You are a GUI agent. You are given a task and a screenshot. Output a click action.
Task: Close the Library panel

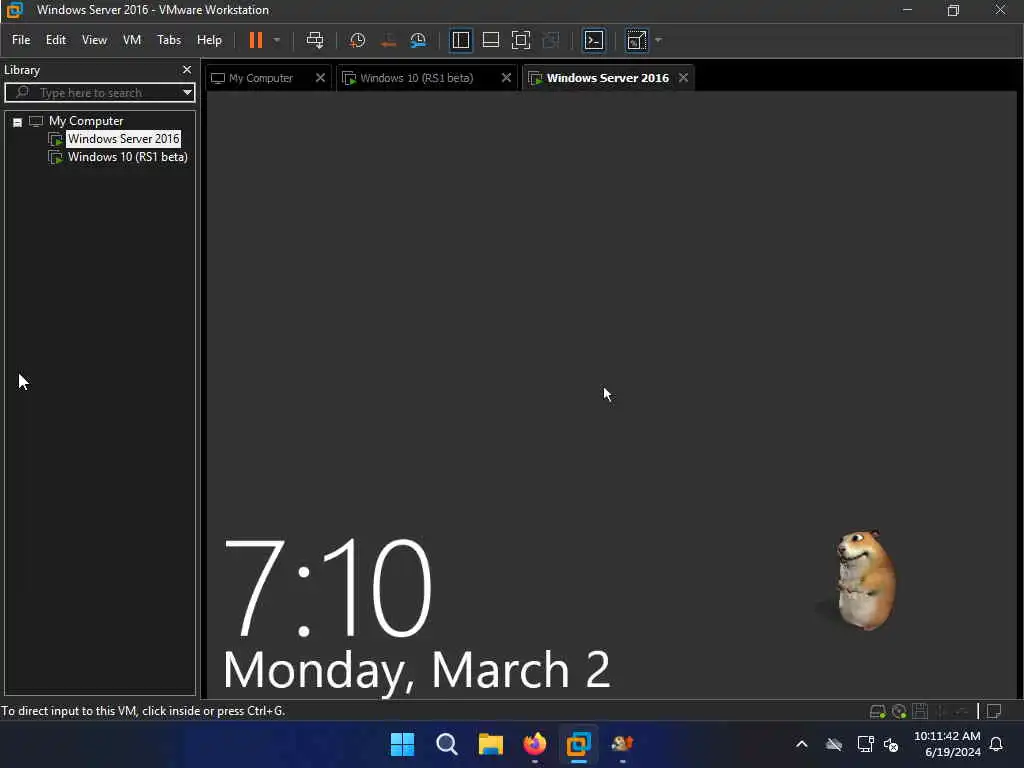click(x=187, y=69)
